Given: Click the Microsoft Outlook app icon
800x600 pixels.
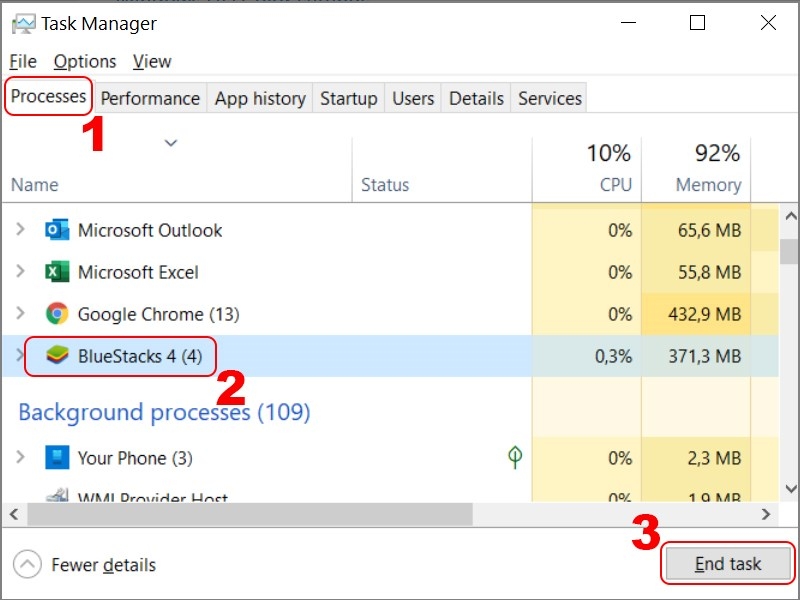Looking at the screenshot, I should click(x=57, y=230).
